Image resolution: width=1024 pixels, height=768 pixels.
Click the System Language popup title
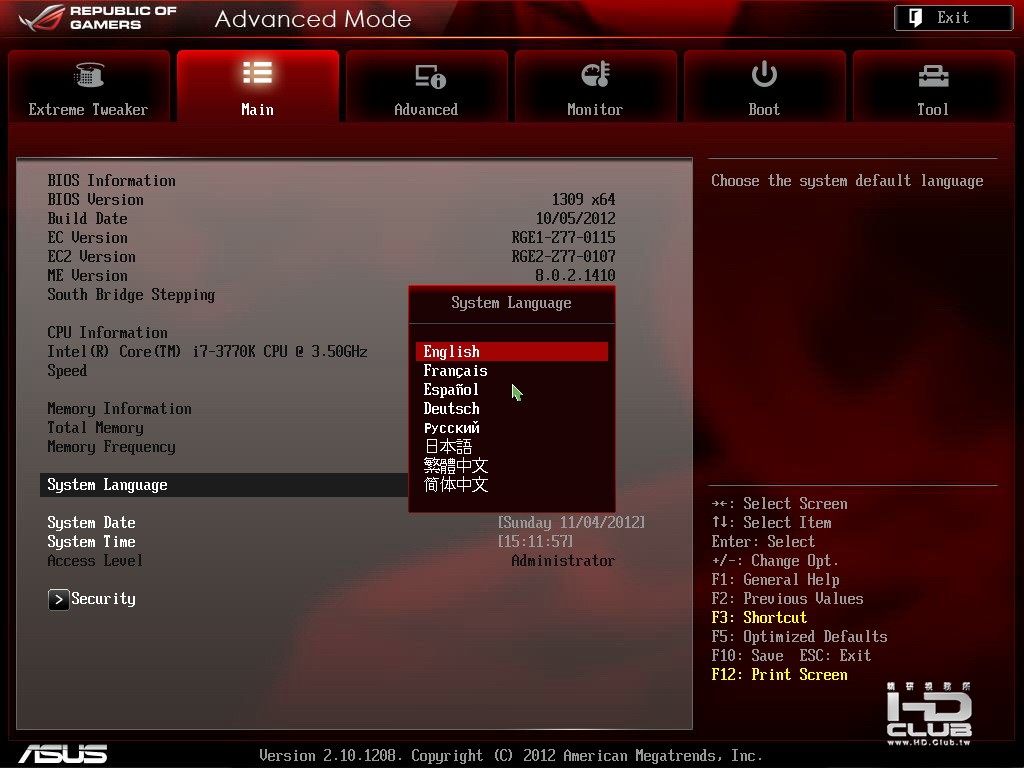[x=511, y=303]
